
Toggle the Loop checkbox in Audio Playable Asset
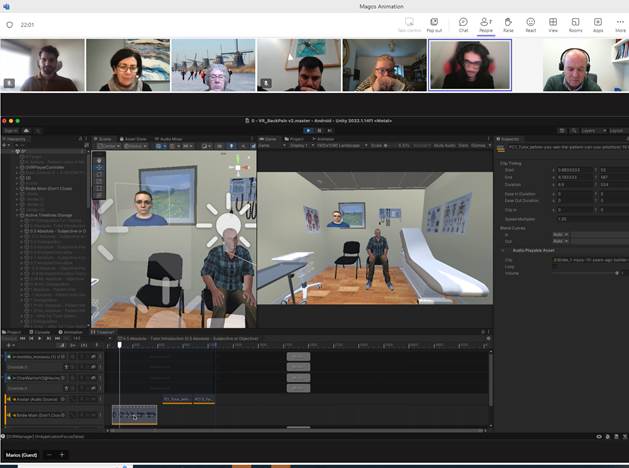(555, 267)
